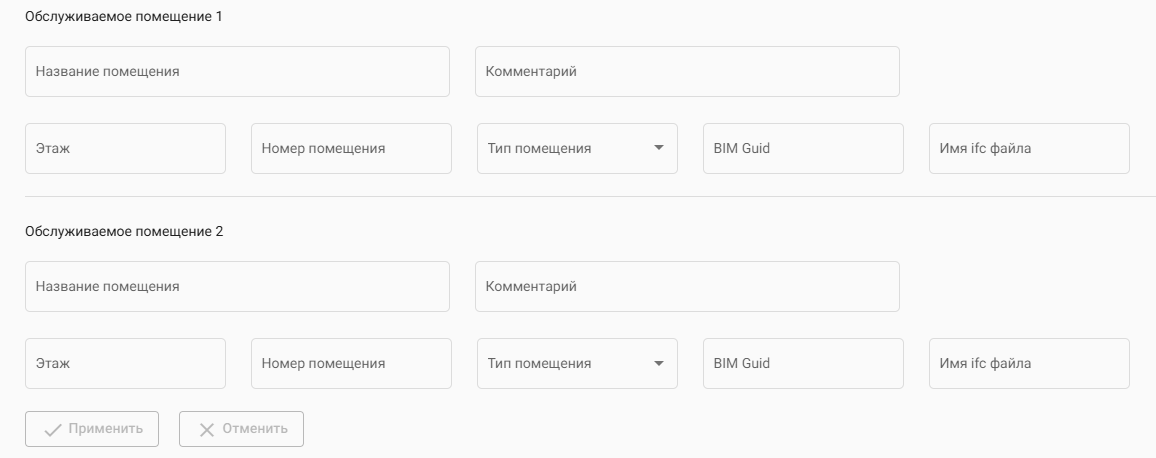Focus Название помещения field of помещение 2
The height and width of the screenshot is (458, 1156).
[x=237, y=287]
